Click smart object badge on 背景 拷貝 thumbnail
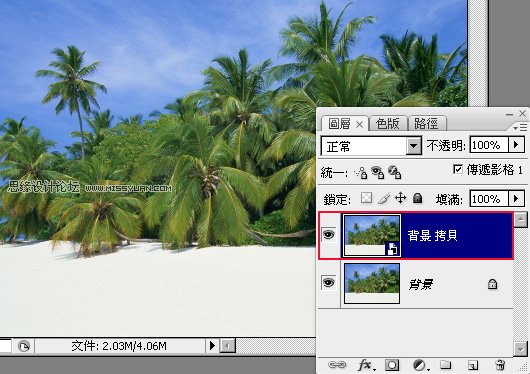The height and width of the screenshot is (374, 530). 392,249
